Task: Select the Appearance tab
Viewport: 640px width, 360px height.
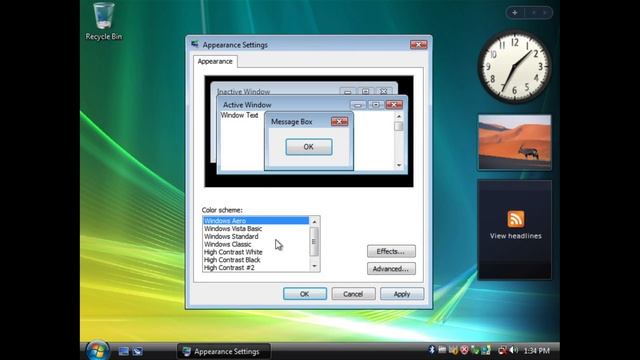Action: tap(215, 61)
